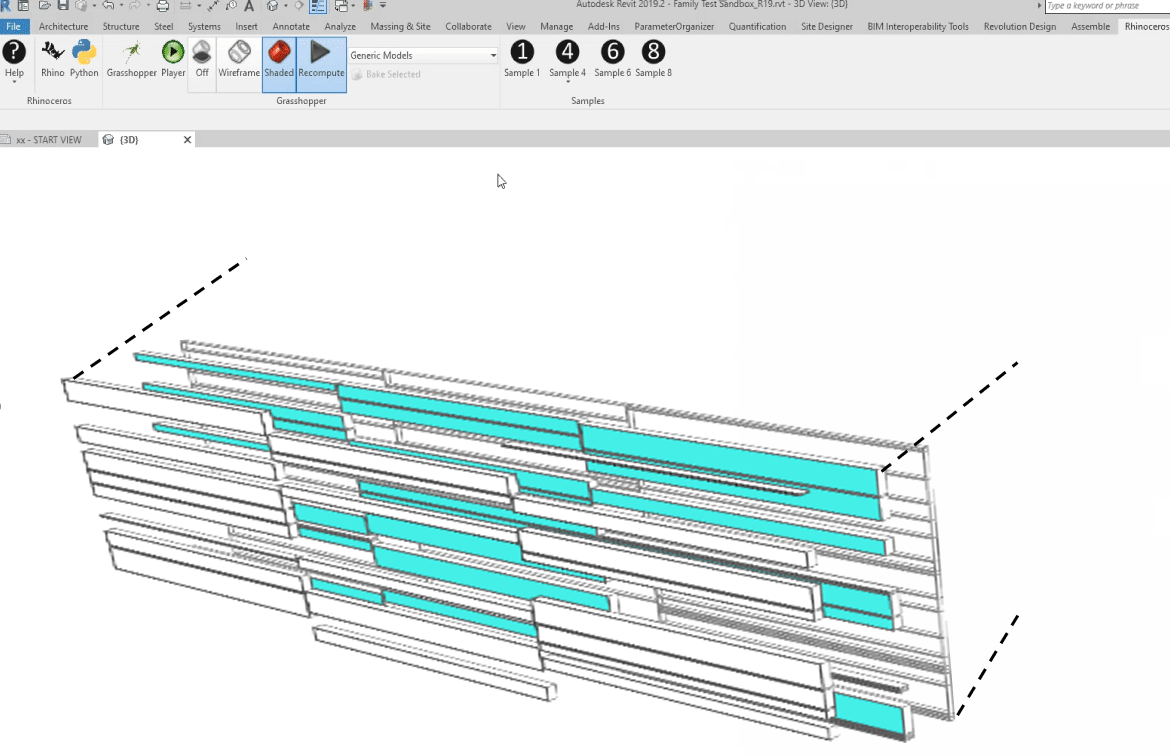Open the Site Designer tab

pos(827,26)
